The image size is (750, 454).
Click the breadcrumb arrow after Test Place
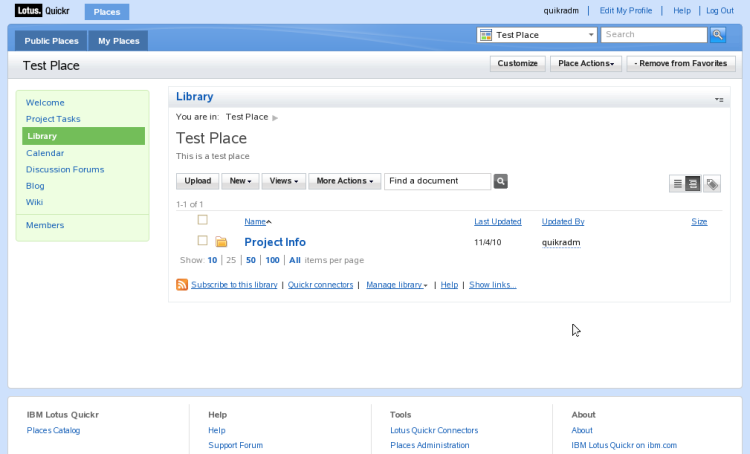pyautogui.click(x=275, y=118)
